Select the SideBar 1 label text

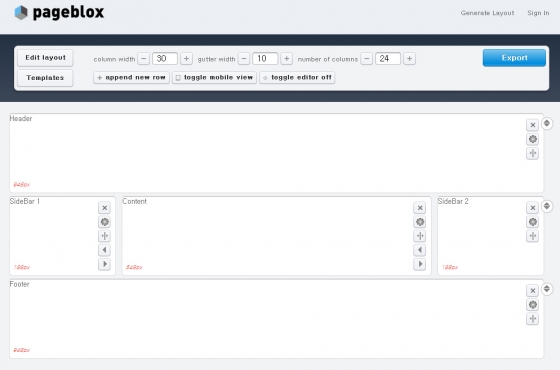pos(25,201)
